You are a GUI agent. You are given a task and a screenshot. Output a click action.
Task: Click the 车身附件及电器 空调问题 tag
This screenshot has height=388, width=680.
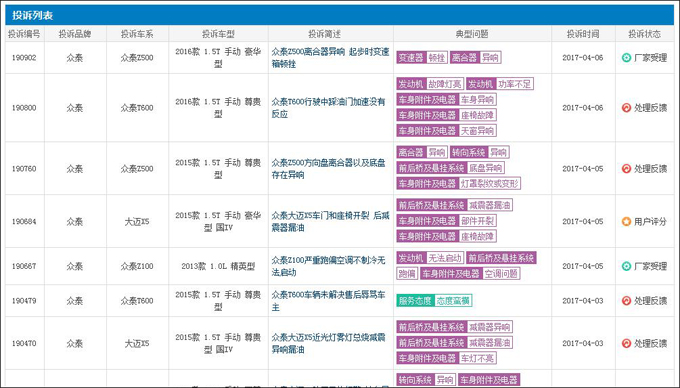[470, 274]
